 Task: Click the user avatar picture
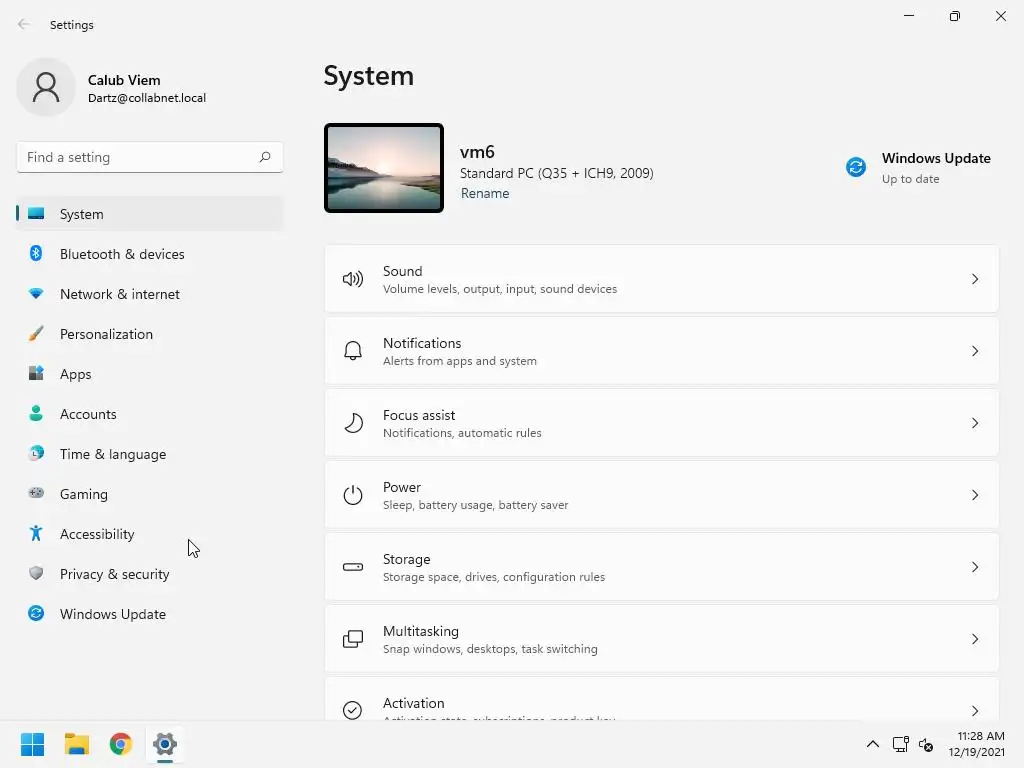pyautogui.click(x=46, y=88)
